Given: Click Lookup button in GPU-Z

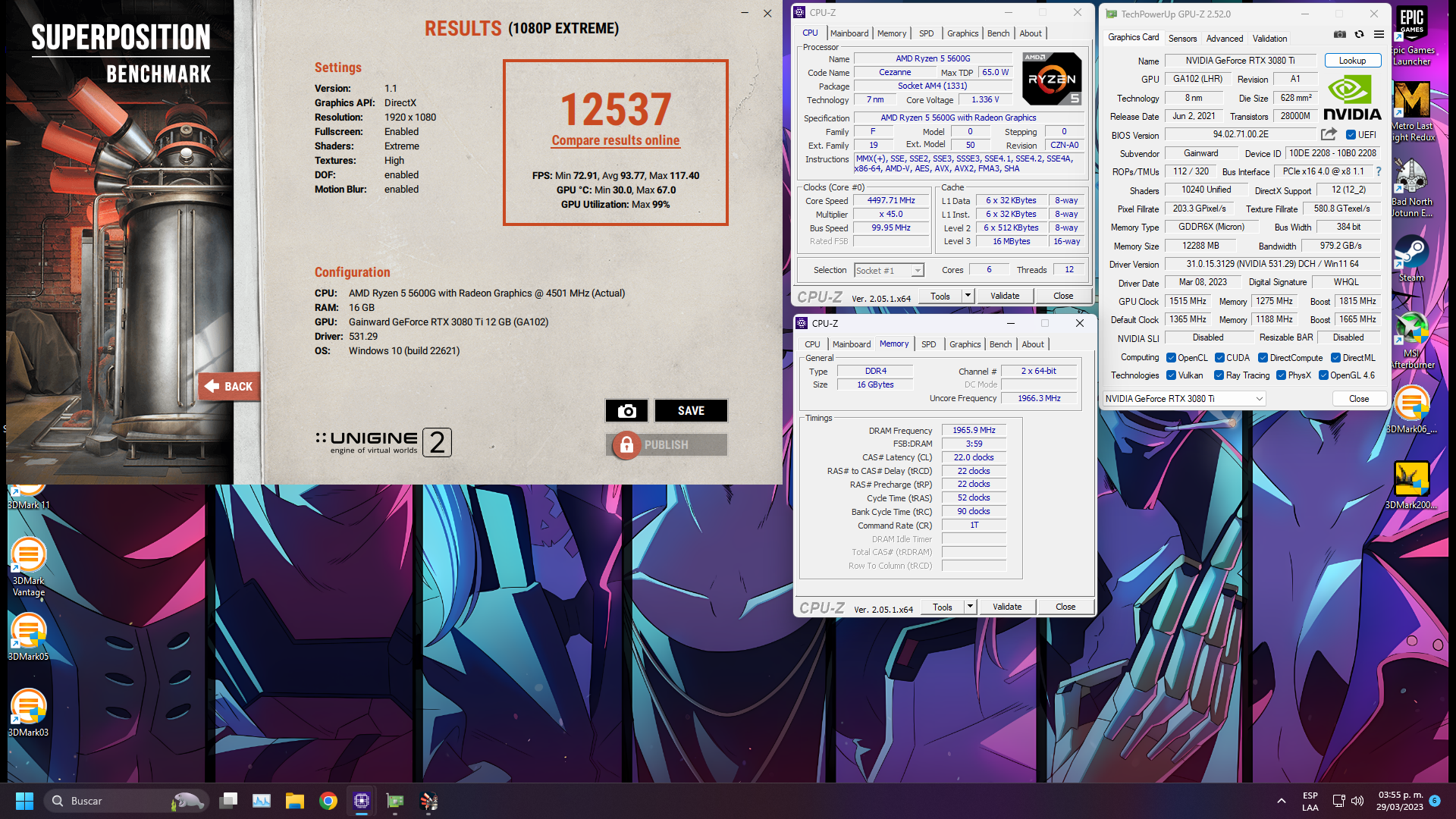Looking at the screenshot, I should (x=1352, y=61).
